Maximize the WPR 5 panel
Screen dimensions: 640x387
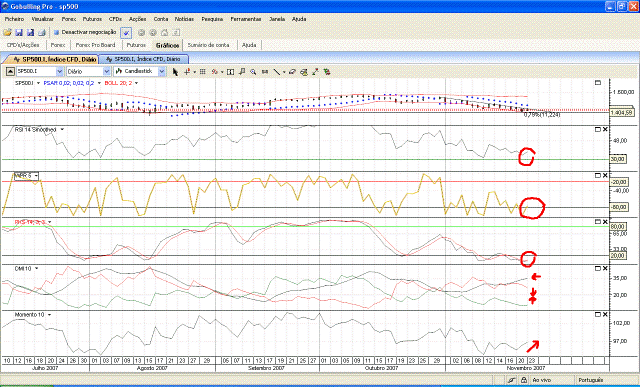tap(598, 176)
